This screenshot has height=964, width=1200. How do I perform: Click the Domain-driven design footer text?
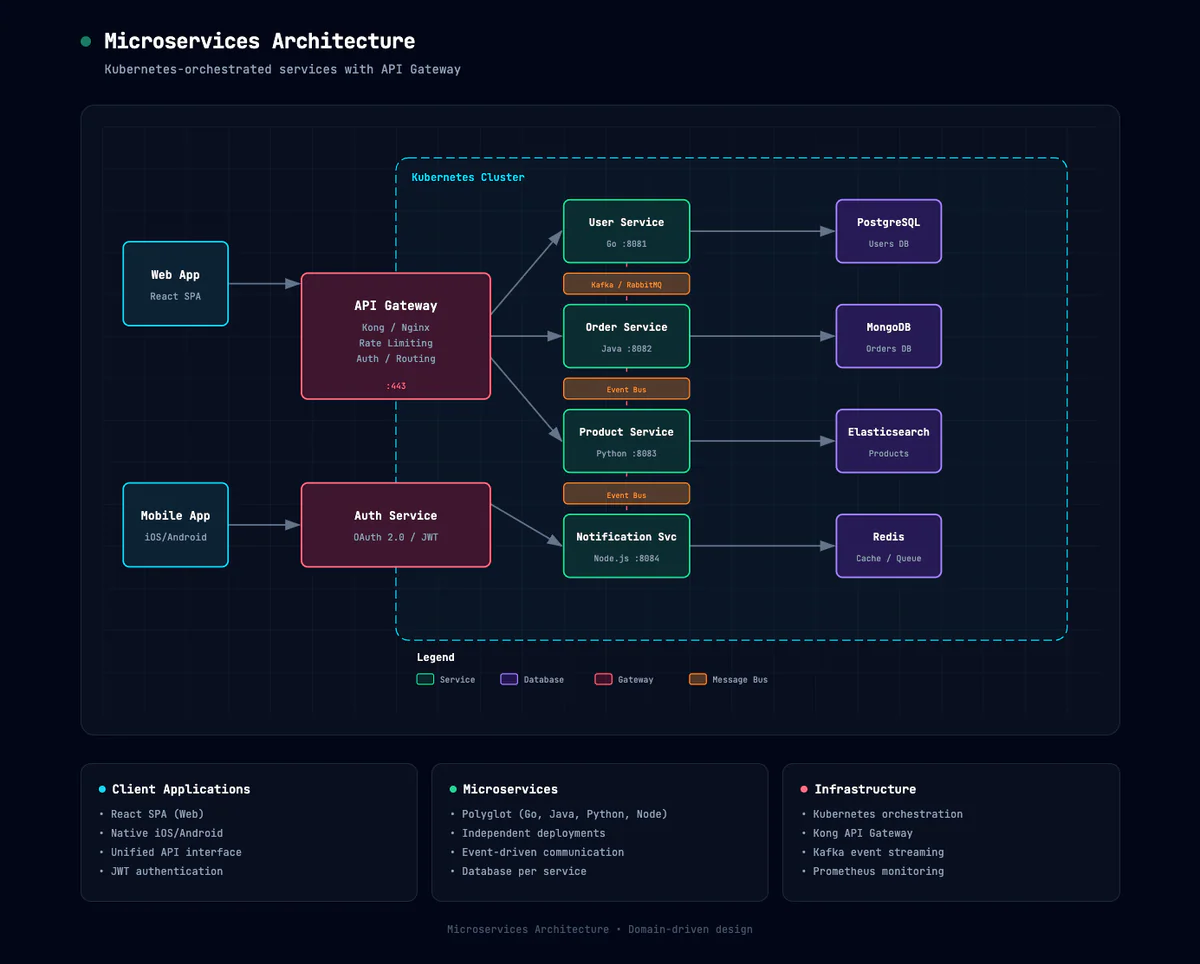coord(689,929)
